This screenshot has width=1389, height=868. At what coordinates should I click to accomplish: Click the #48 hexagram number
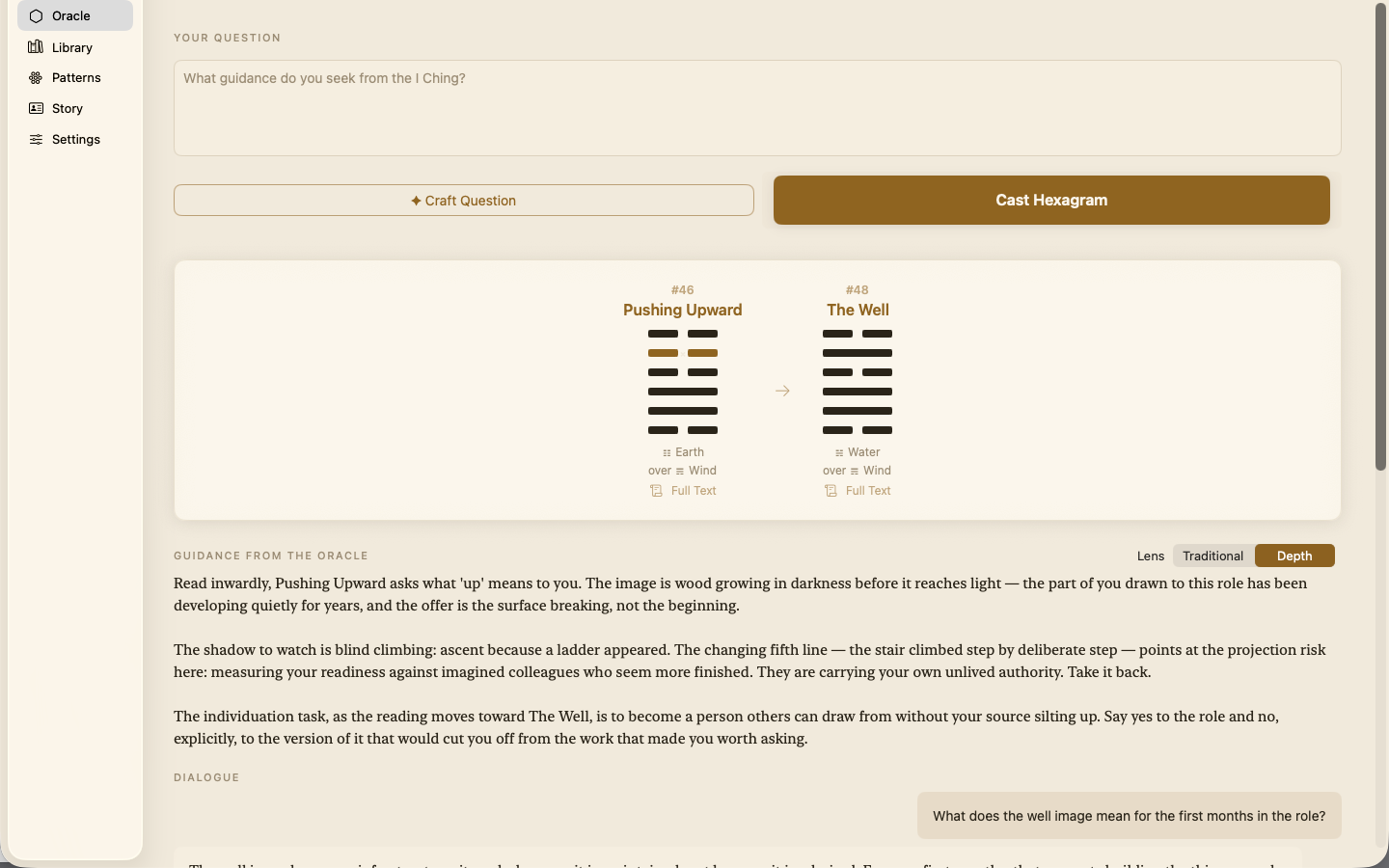coord(858,289)
